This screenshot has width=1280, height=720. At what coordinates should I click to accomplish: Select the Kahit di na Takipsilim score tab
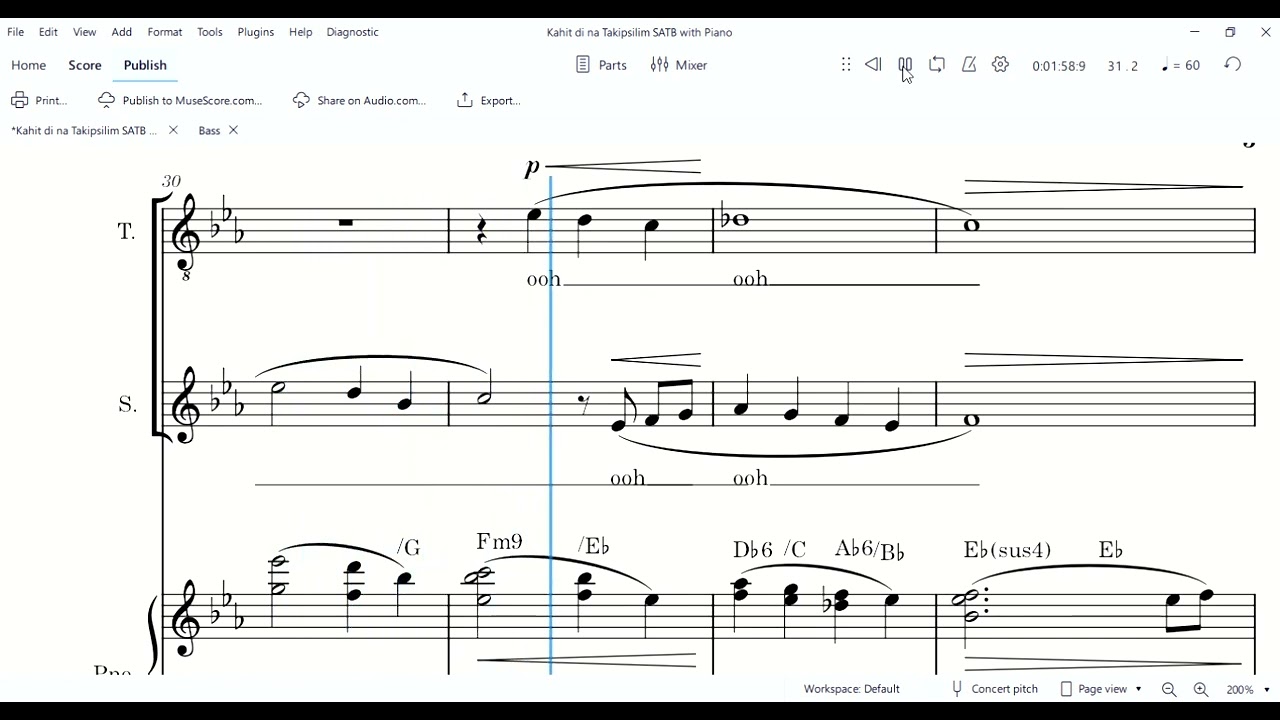85,131
